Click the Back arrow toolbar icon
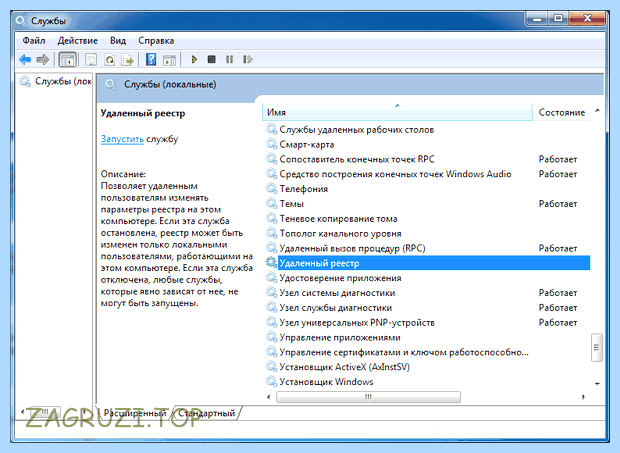620x453 pixels. [25, 60]
